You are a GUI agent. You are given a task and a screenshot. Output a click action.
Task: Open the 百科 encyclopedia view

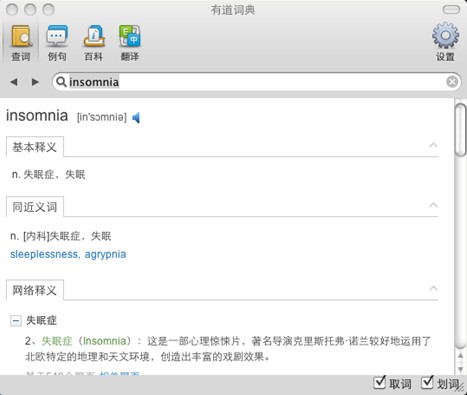tap(94, 42)
